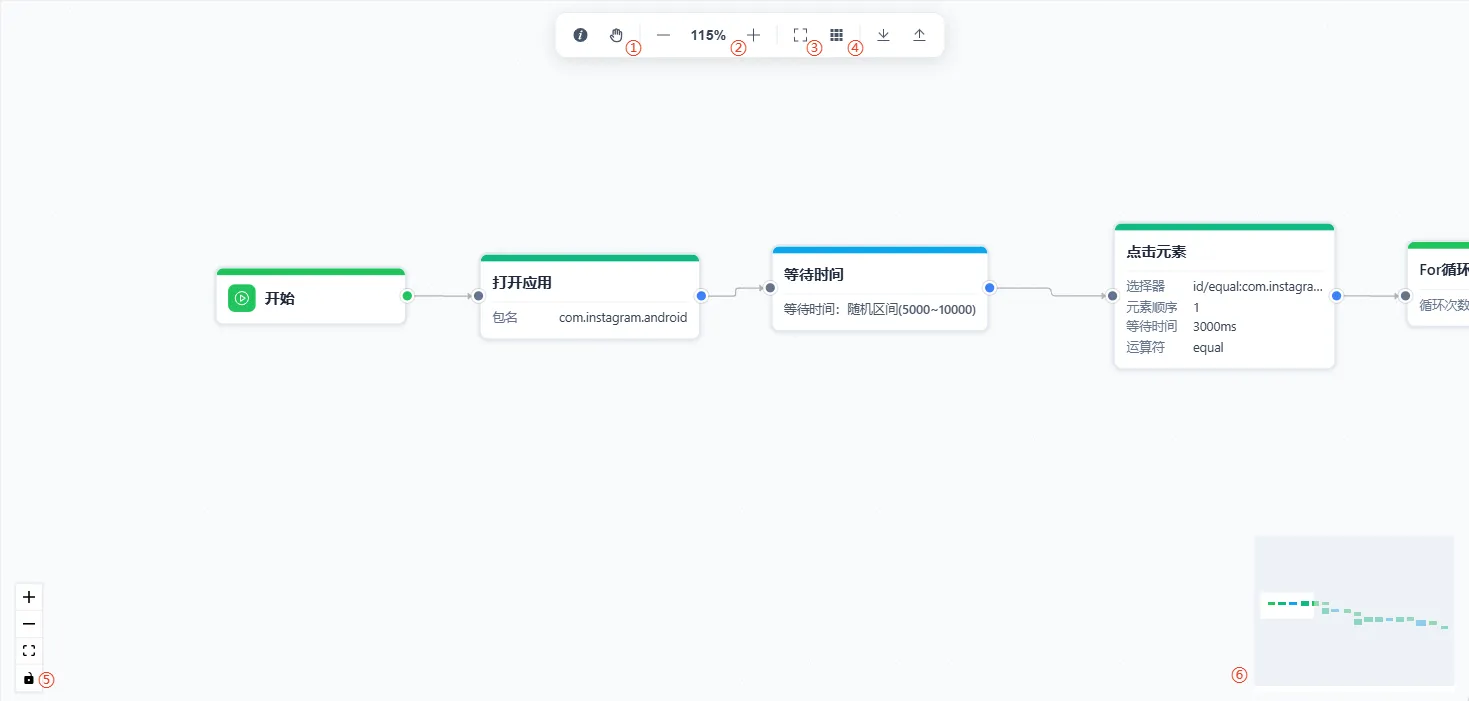Viewport: 1469px width, 701px height.
Task: Zoom out using the bottom-left minus button
Action: coord(29,624)
